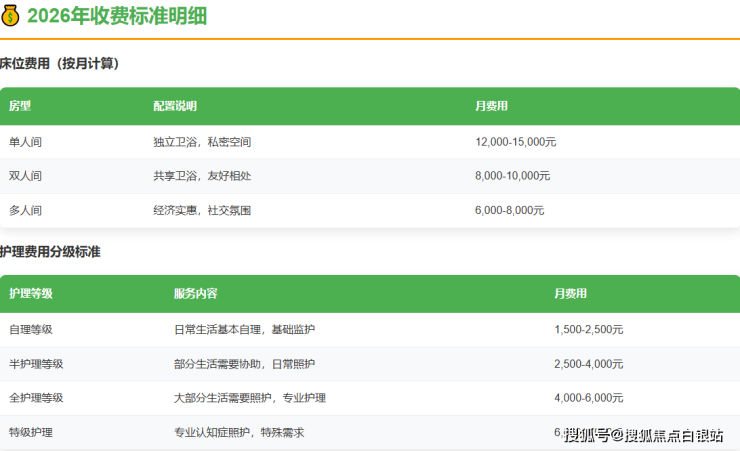The image size is (740, 451).
Task: Select the 双人间 row label
Action: 25,176
